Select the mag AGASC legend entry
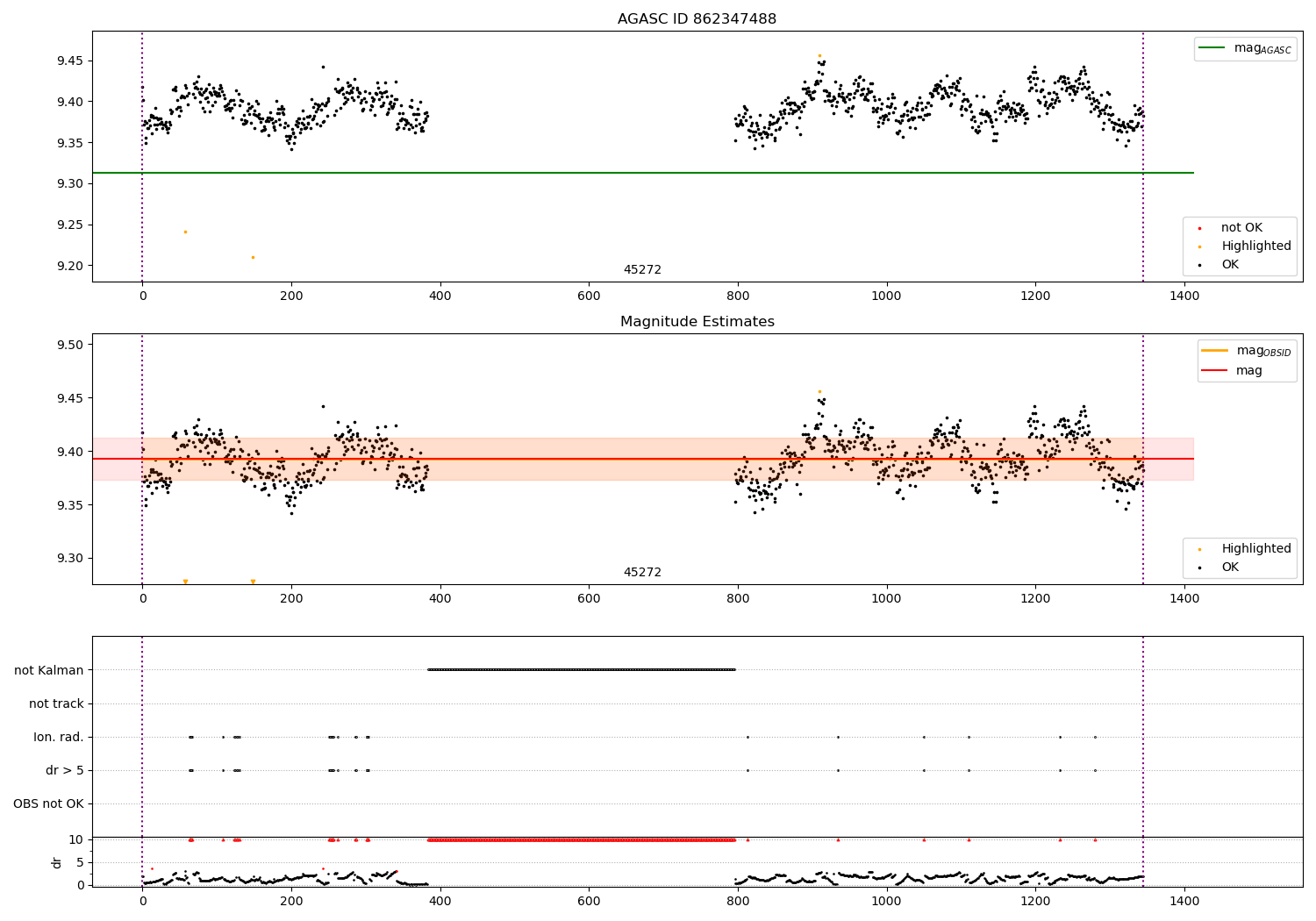The image size is (1316, 921). tap(1246, 48)
